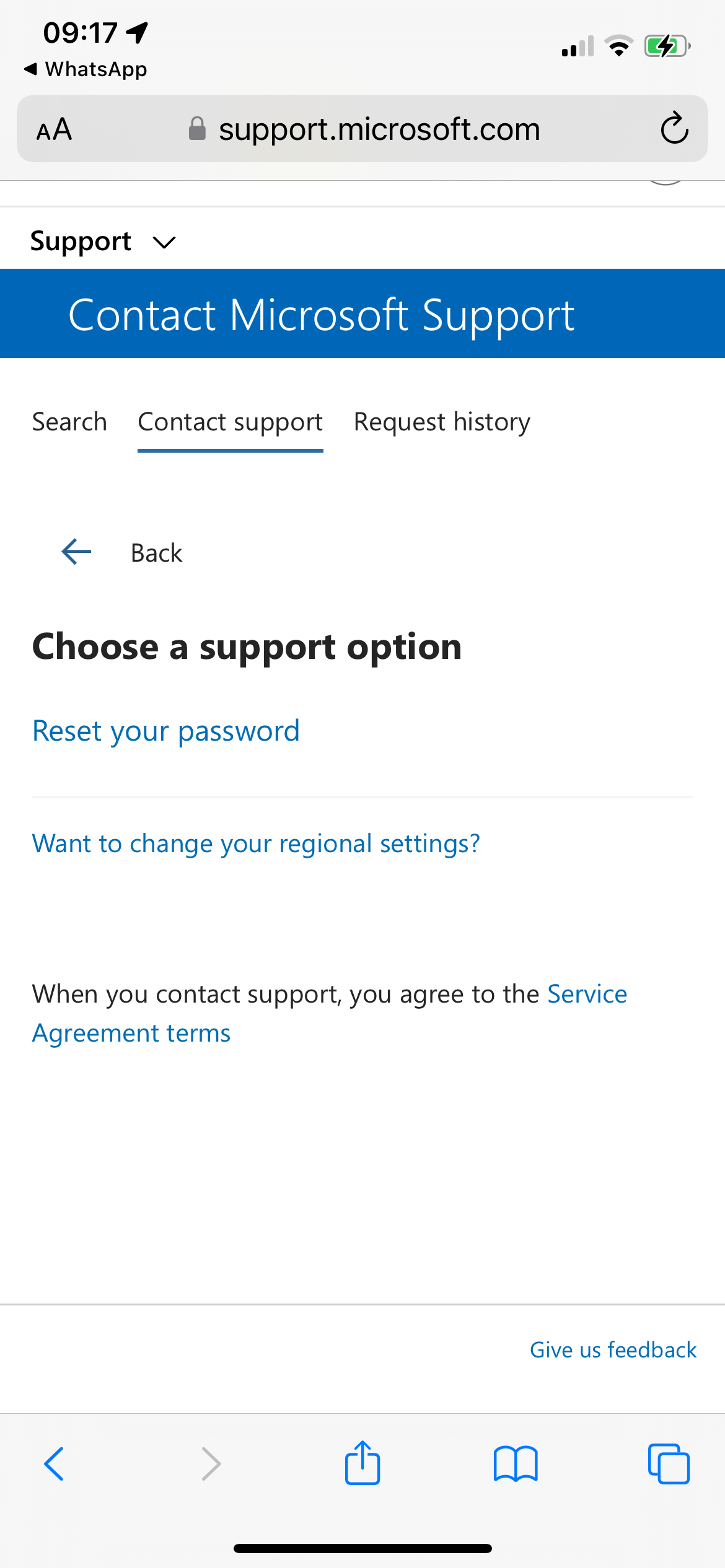
Task: Tap the home indicator bar
Action: point(362,1548)
